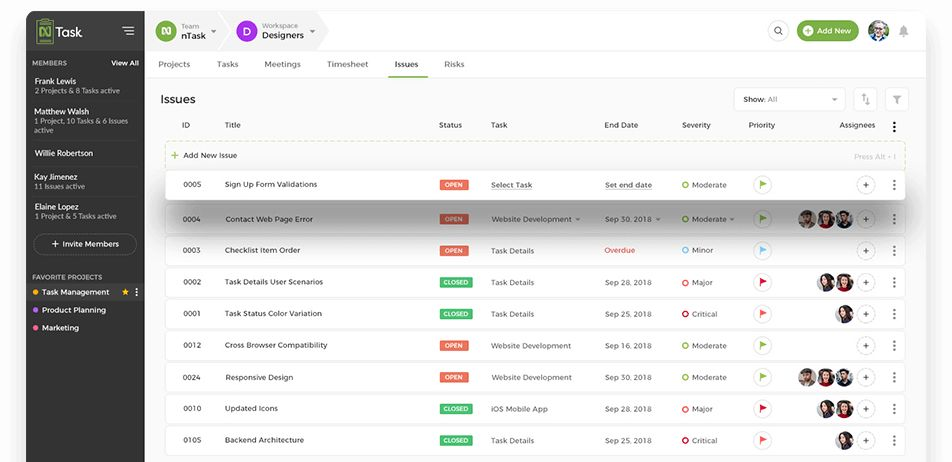Click View All members link
952x462 pixels.
tap(125, 63)
